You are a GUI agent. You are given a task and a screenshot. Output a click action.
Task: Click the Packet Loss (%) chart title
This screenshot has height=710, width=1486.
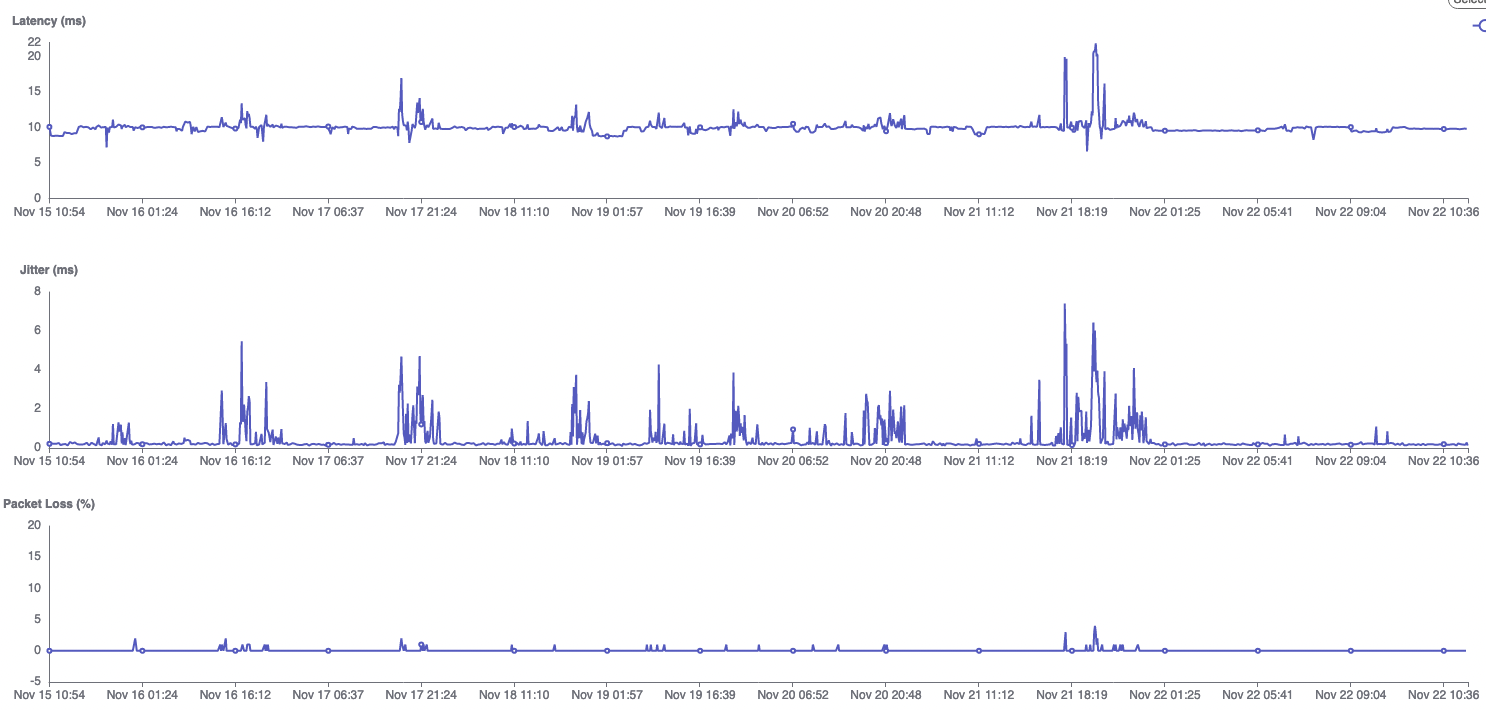[x=49, y=504]
